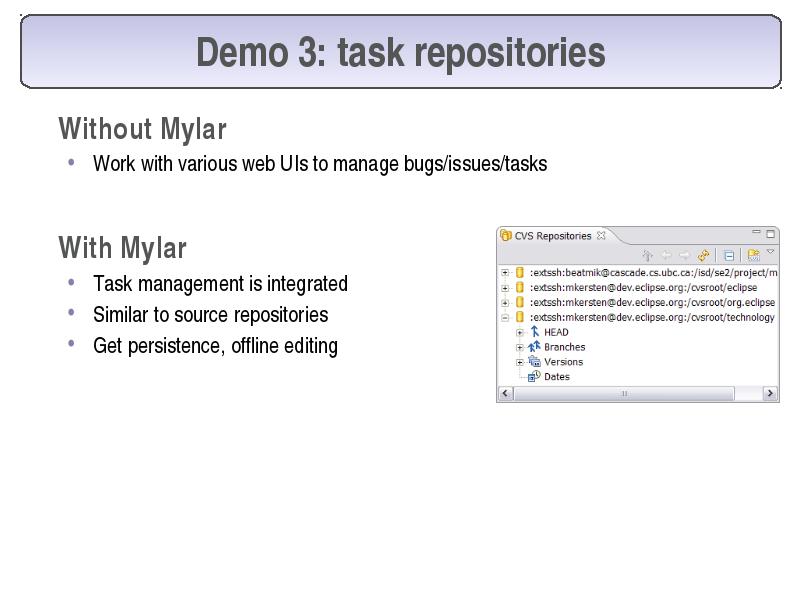The height and width of the screenshot is (600, 800).
Task: Expand the /cvsroot/org.eclipse repository node
Action: click(505, 303)
